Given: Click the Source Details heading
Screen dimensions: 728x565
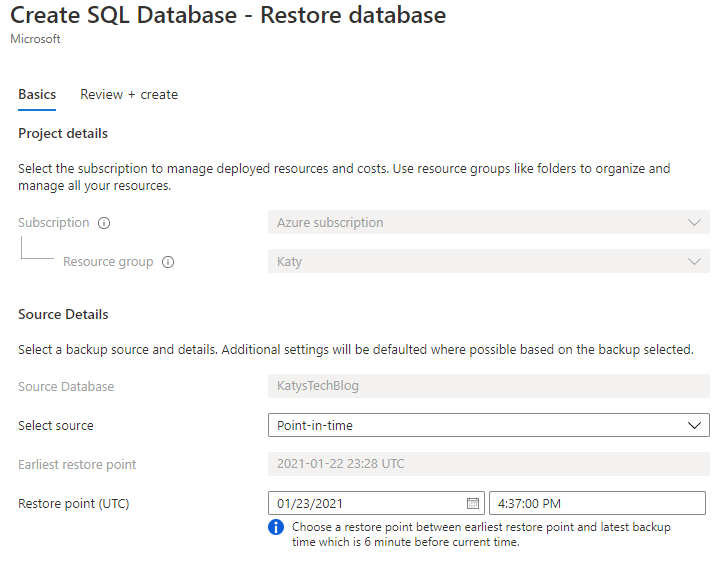Looking at the screenshot, I should click(63, 314).
